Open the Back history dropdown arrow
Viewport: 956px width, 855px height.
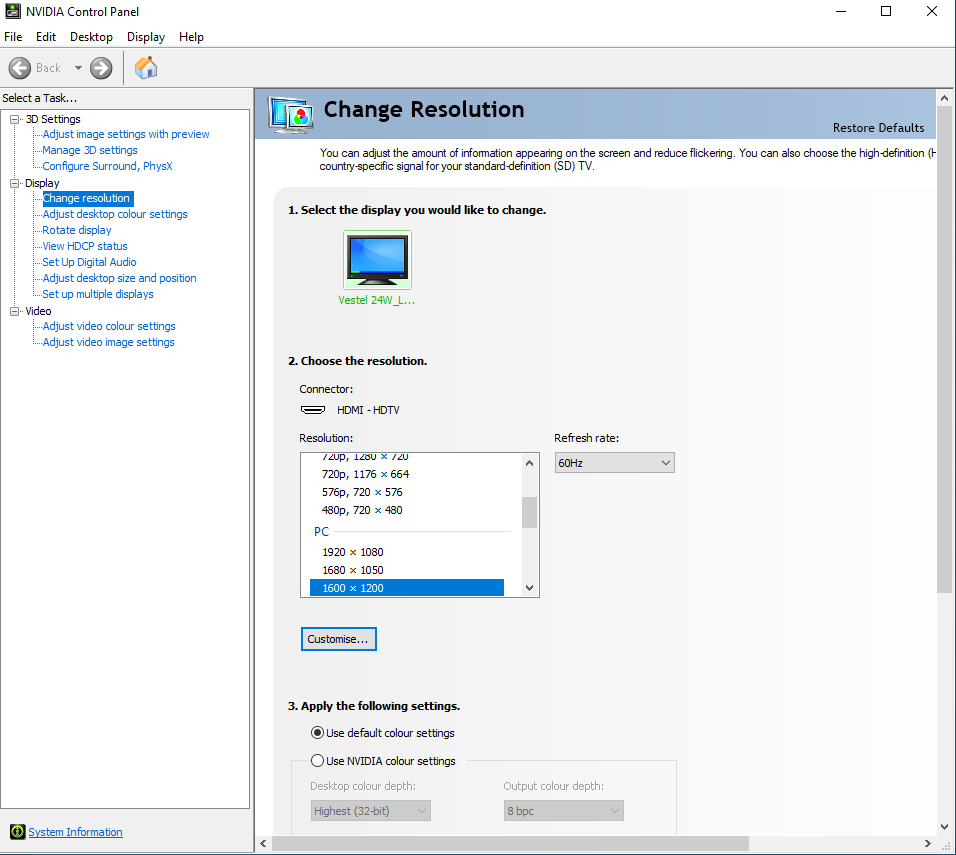[x=78, y=68]
